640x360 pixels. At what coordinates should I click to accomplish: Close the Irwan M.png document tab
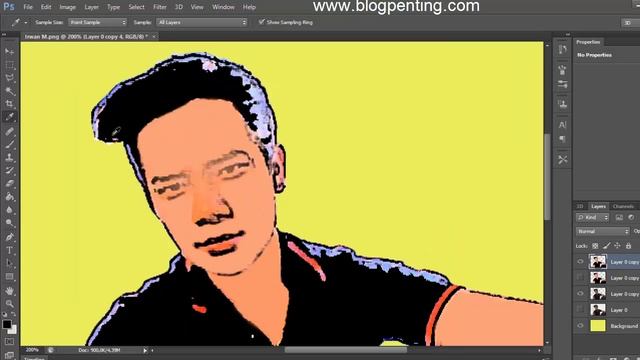(154, 37)
